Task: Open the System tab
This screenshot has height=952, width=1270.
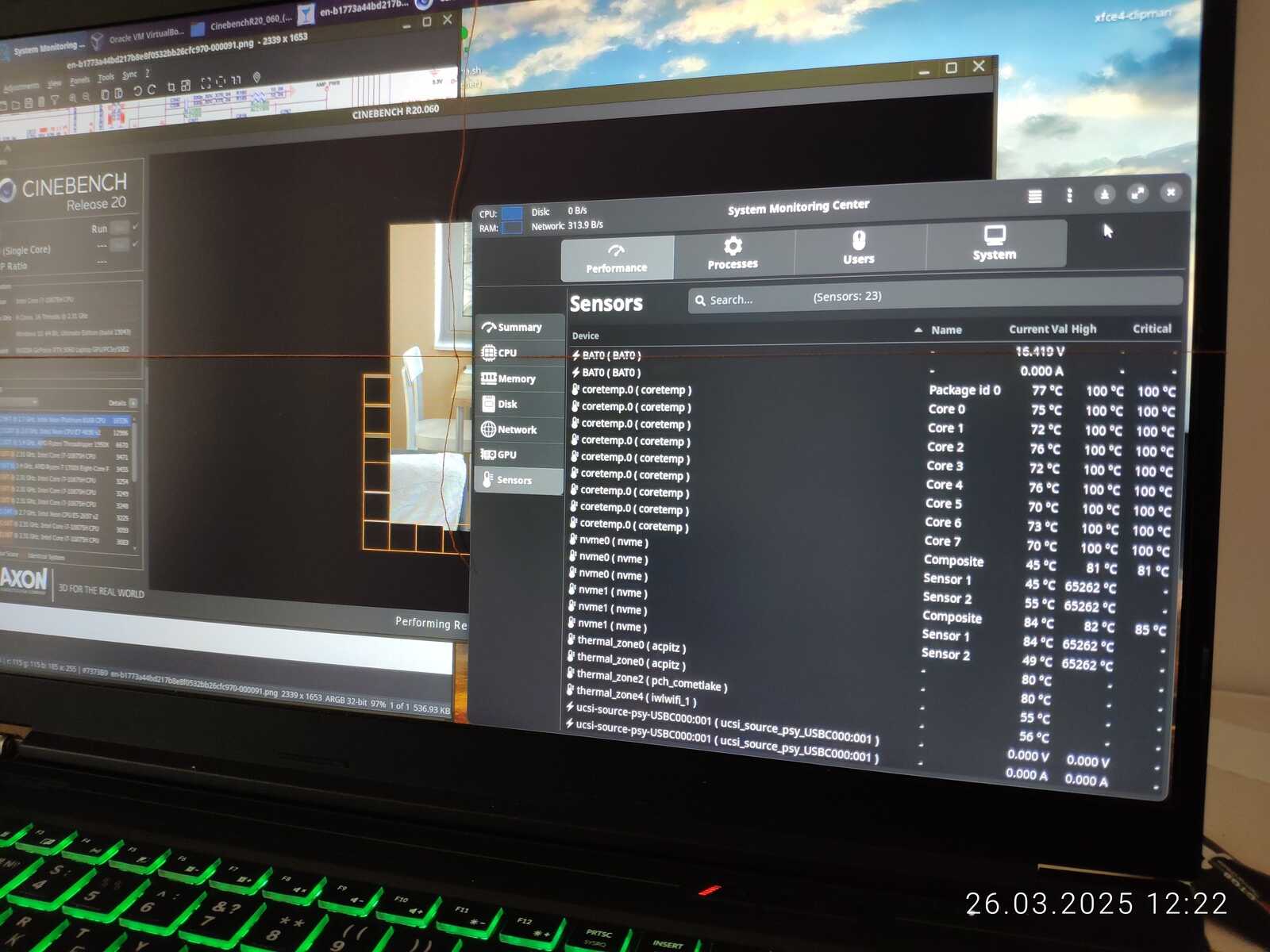Action: coord(995,244)
